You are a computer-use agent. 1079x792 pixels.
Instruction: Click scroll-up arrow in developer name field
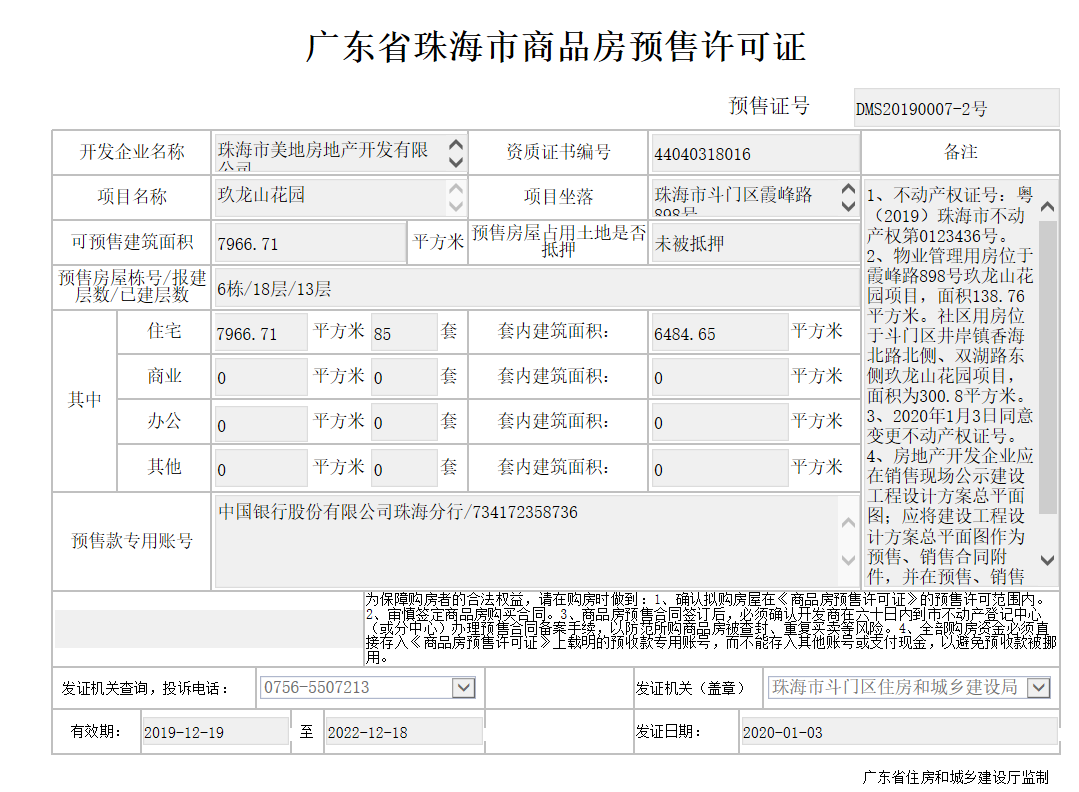tap(455, 144)
